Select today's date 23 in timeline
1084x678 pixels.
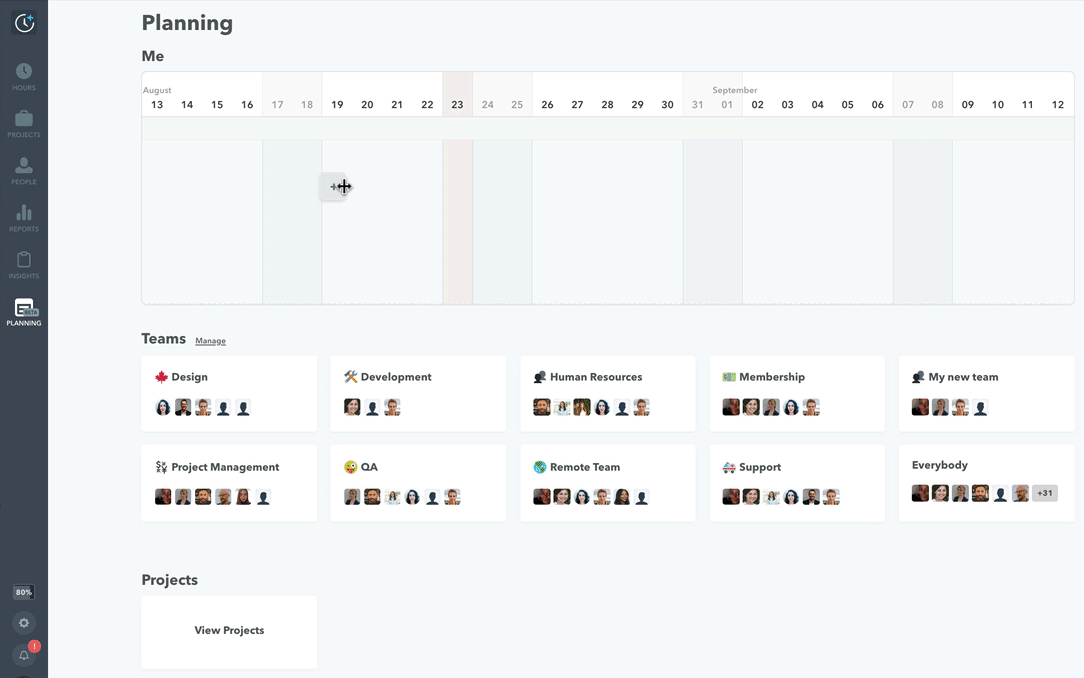(x=457, y=105)
